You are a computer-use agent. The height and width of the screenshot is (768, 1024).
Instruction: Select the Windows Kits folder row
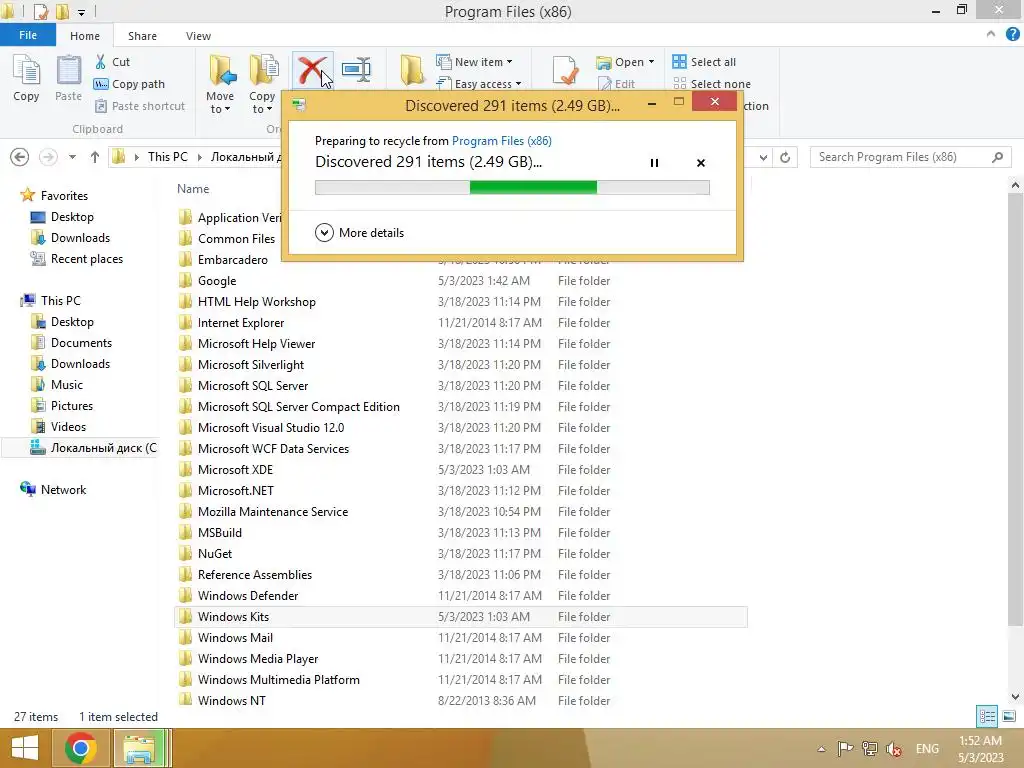click(460, 616)
